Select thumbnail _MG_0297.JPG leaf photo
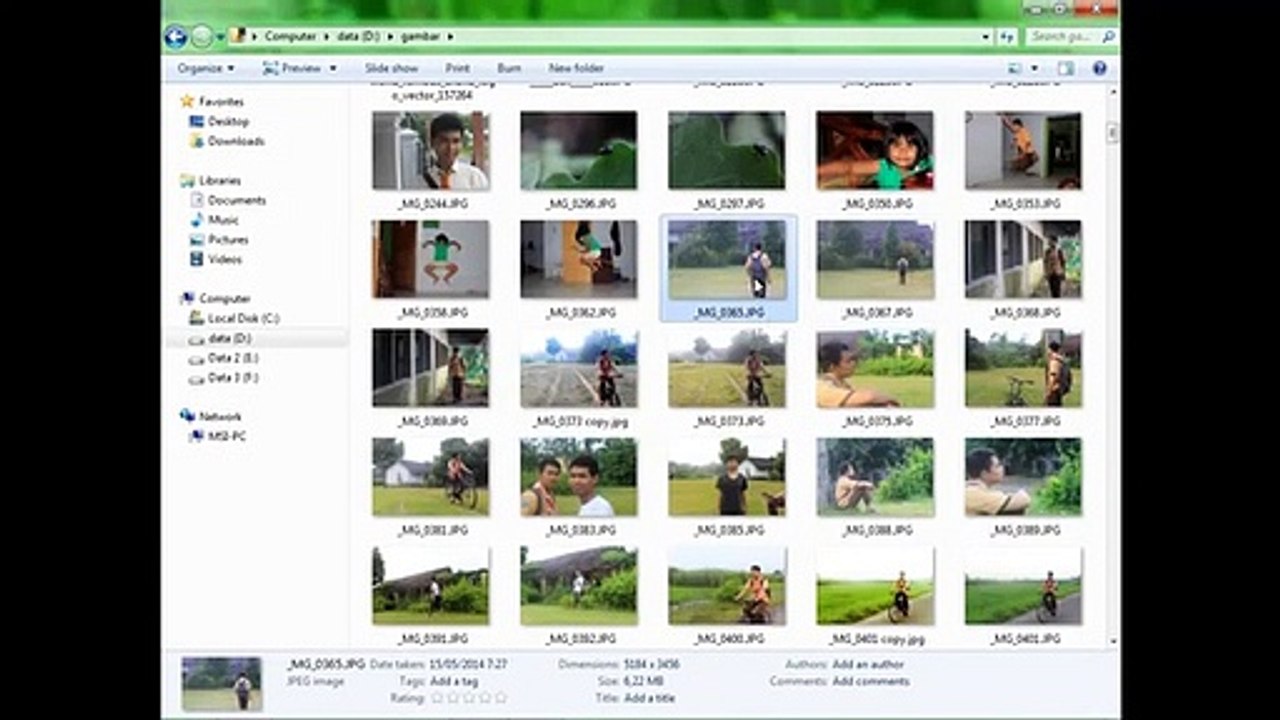 click(727, 150)
